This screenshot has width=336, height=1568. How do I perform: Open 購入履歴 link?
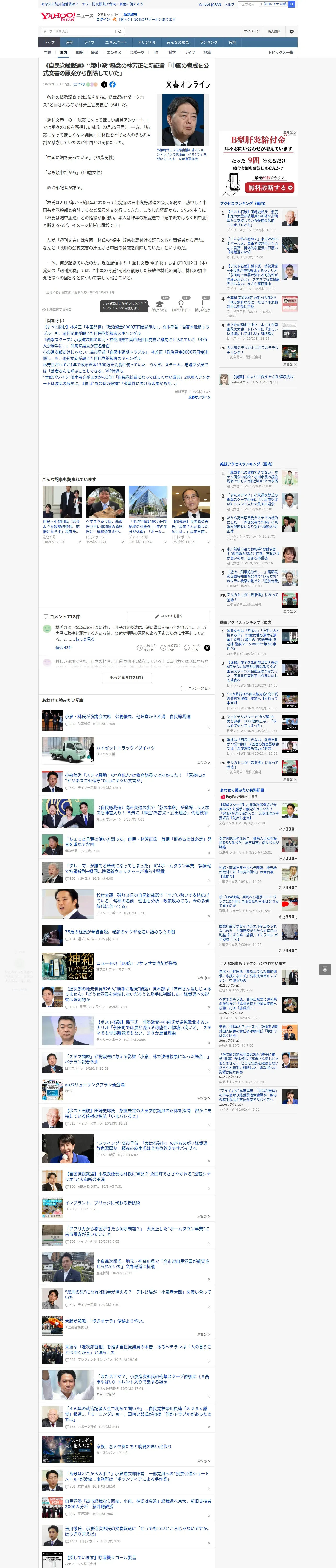[274, 32]
